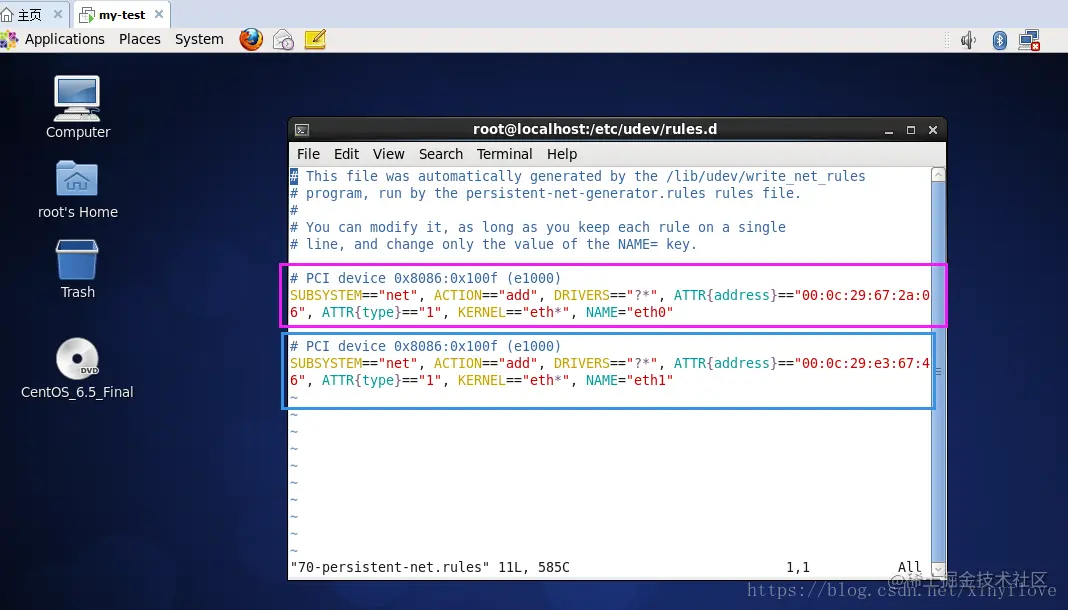Viewport: 1068px width, 610px height.
Task: Select the Computer desktop icon
Action: pyautogui.click(x=77, y=107)
